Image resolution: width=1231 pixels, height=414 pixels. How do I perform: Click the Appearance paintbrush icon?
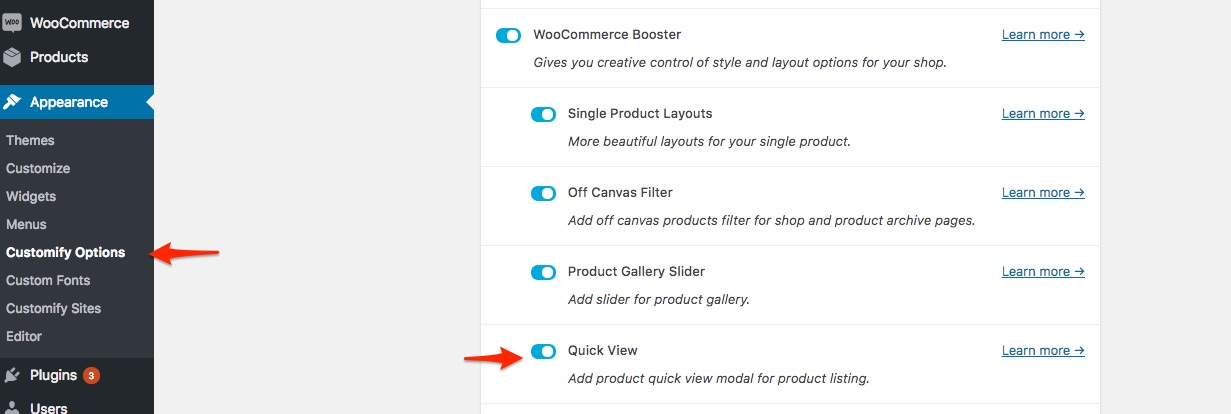(12, 102)
